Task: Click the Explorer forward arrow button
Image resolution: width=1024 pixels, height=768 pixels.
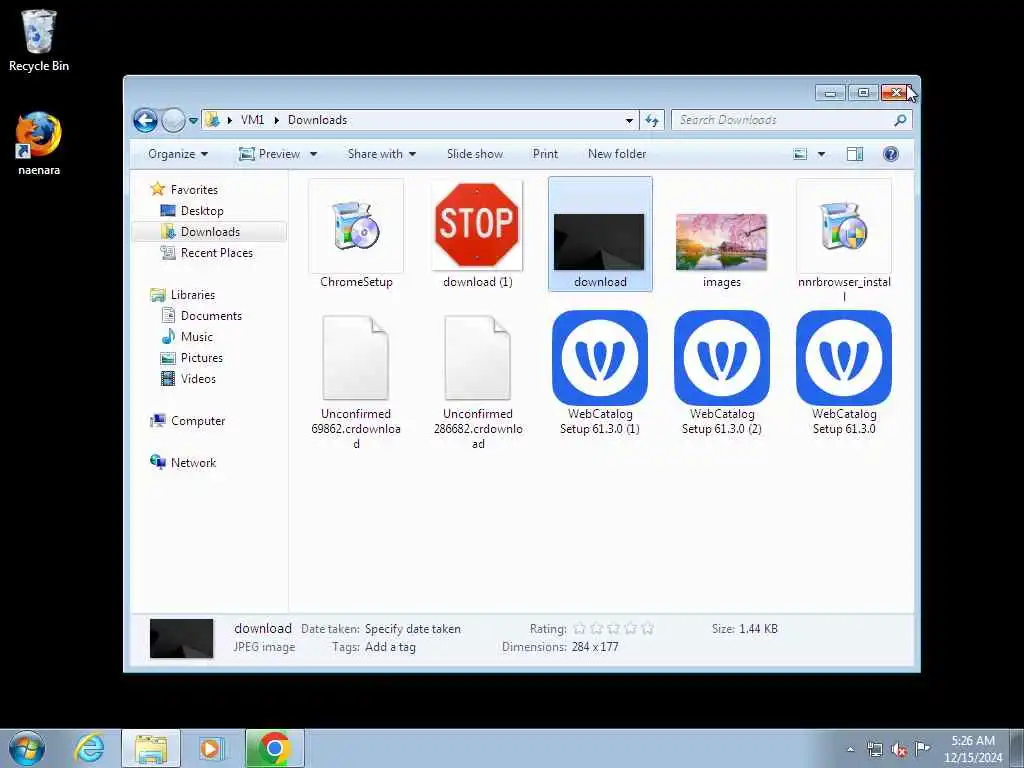Action: point(173,120)
